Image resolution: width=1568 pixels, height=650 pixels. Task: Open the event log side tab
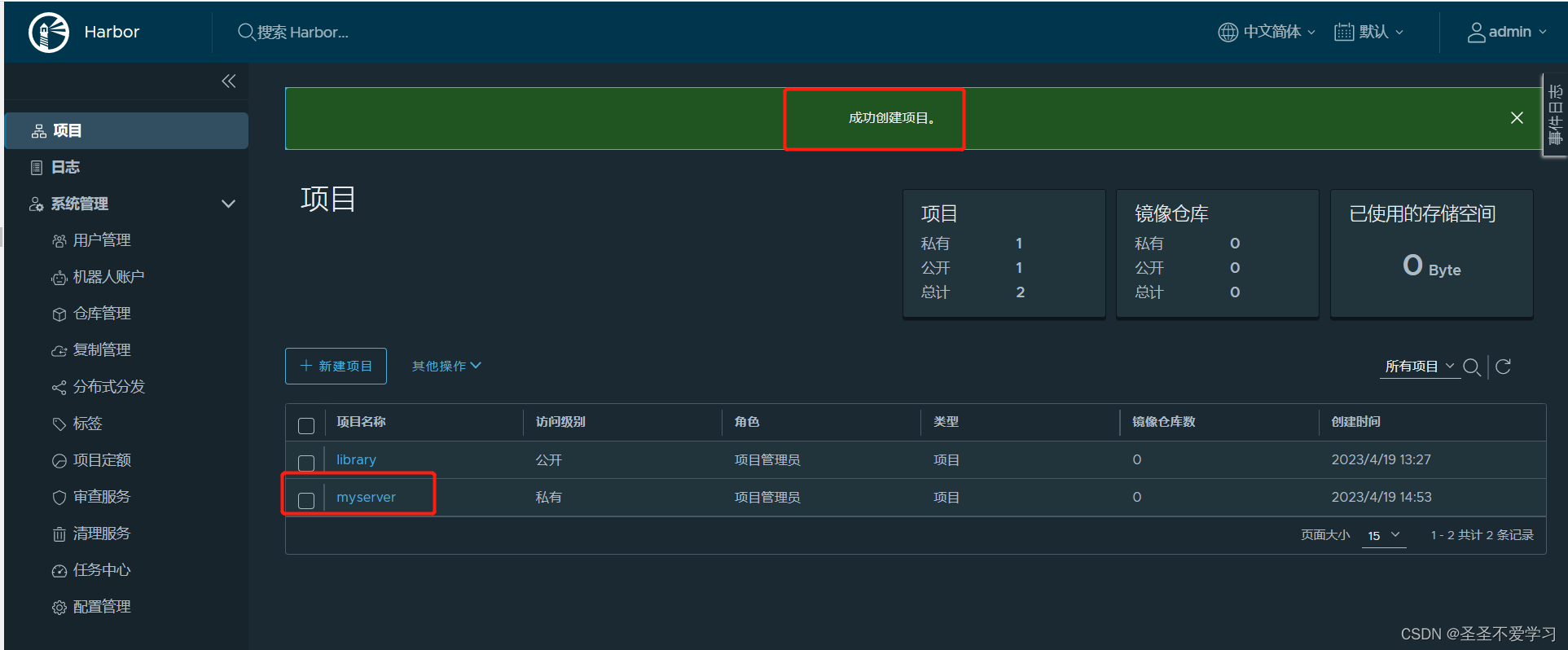(x=1555, y=115)
